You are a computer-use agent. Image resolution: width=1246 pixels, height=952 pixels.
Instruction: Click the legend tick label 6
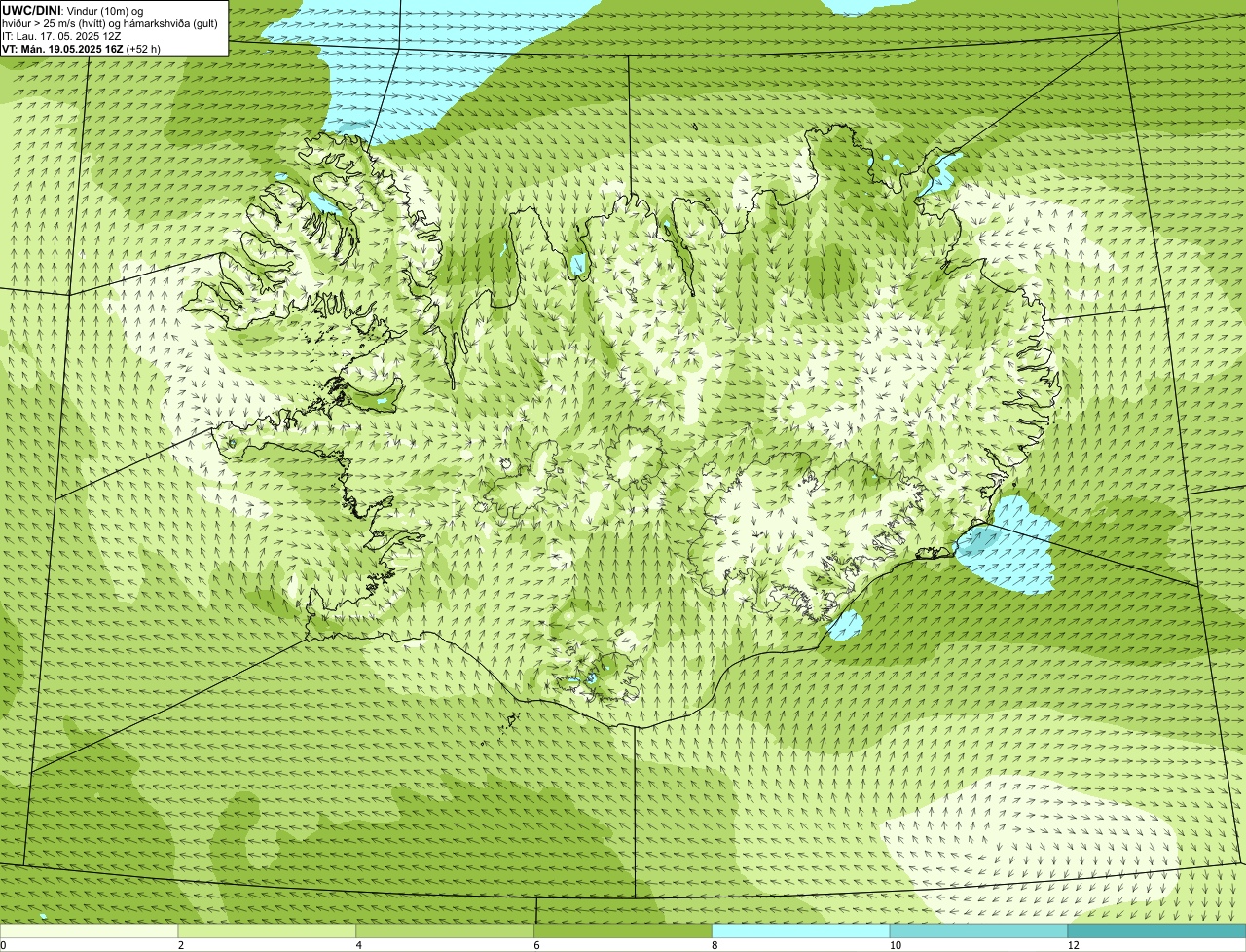[x=536, y=945]
